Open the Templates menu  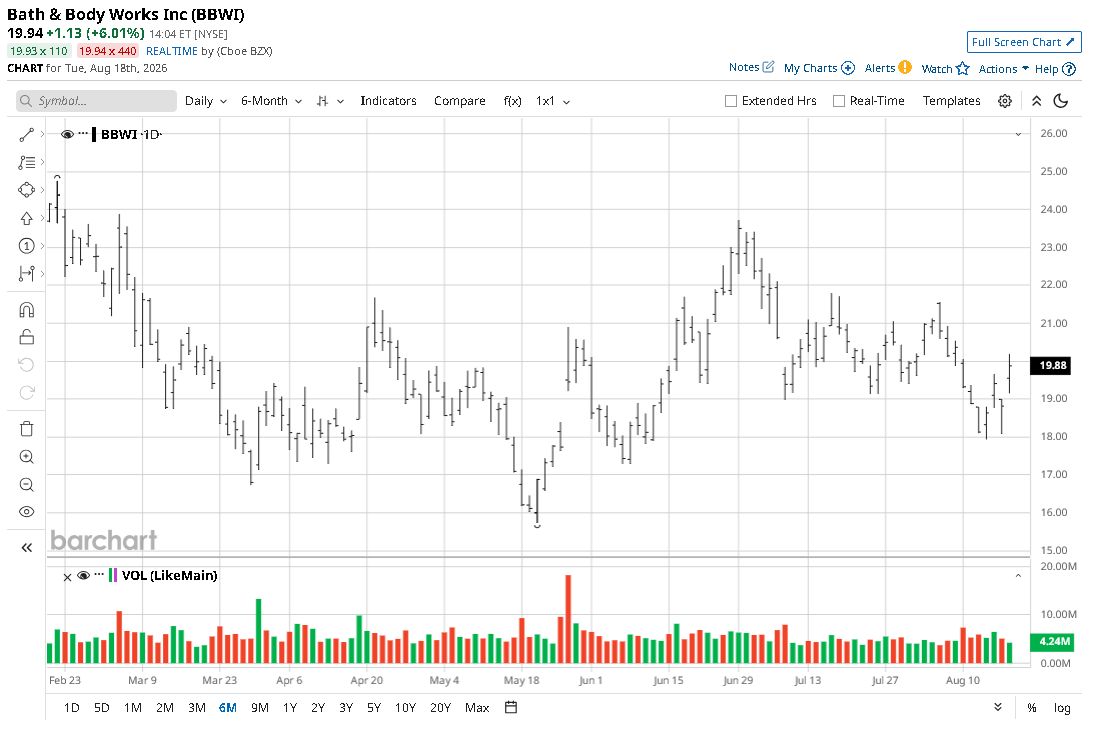[951, 101]
